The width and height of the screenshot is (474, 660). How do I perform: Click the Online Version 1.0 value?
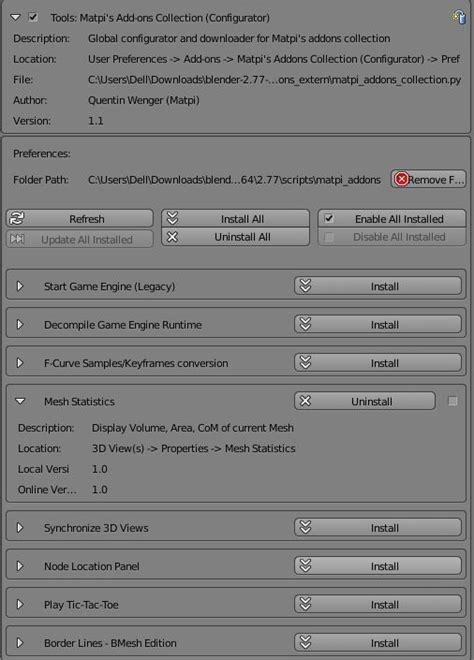99,490
